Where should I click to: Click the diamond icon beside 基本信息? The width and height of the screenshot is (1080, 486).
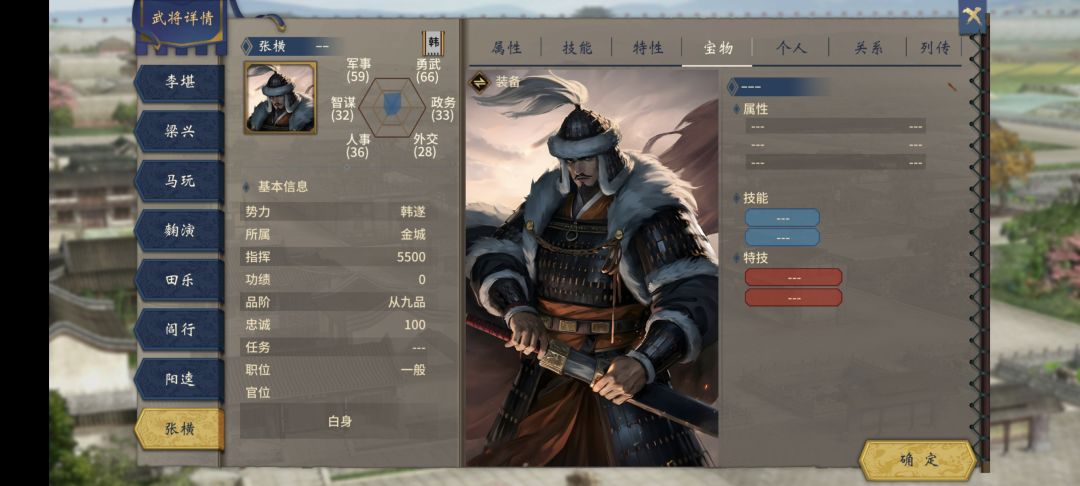pos(246,187)
